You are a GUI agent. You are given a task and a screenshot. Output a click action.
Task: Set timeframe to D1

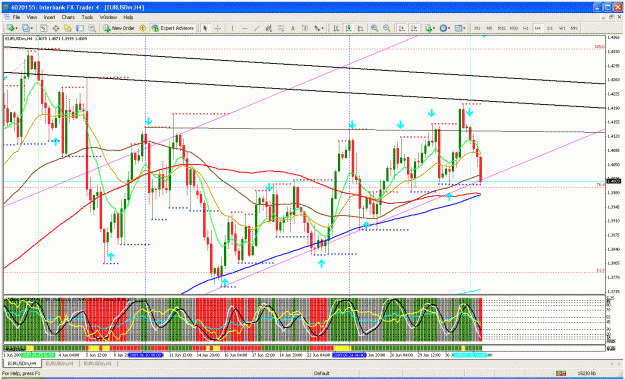[x=550, y=28]
